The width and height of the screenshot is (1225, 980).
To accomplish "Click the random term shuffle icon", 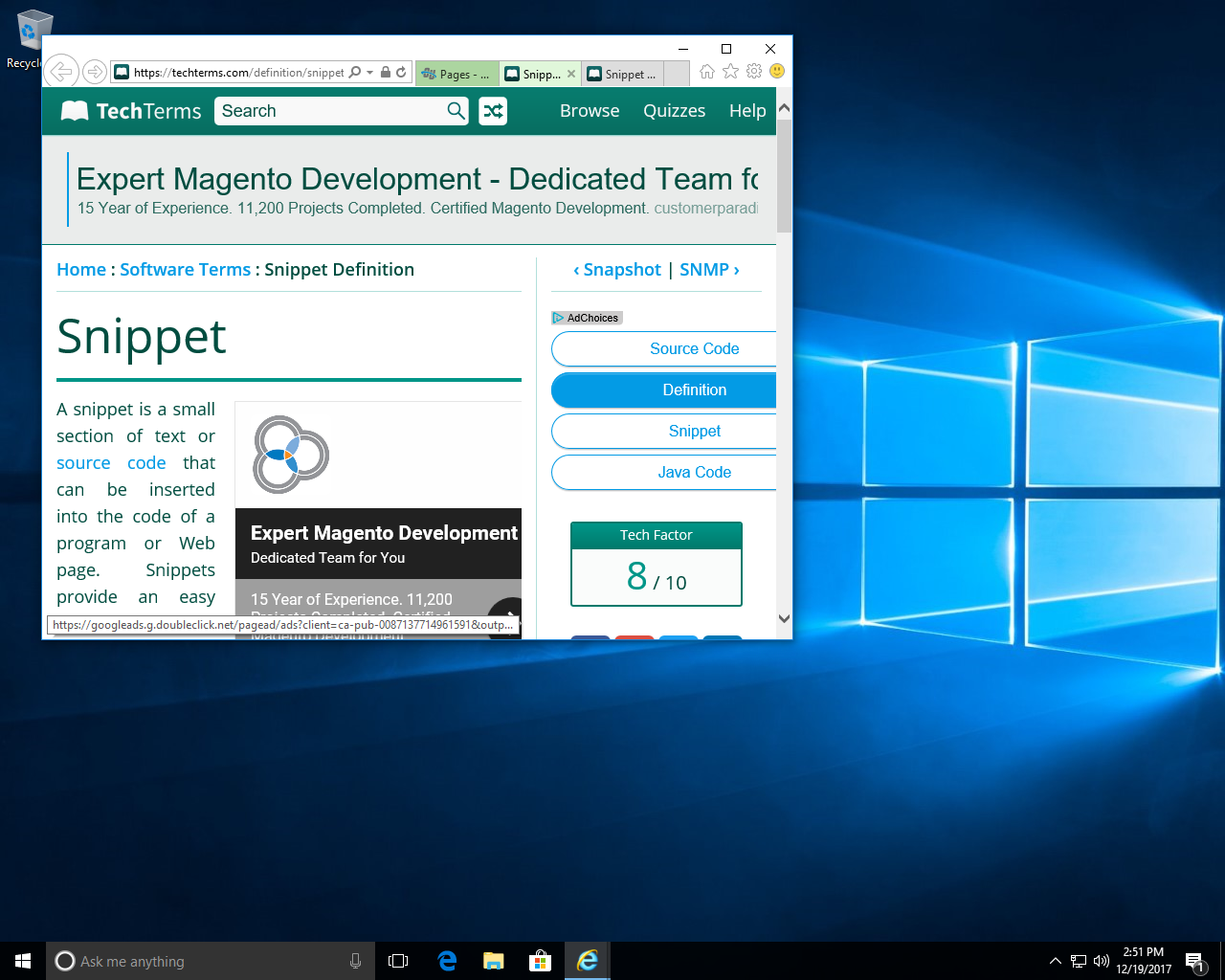I will point(493,111).
